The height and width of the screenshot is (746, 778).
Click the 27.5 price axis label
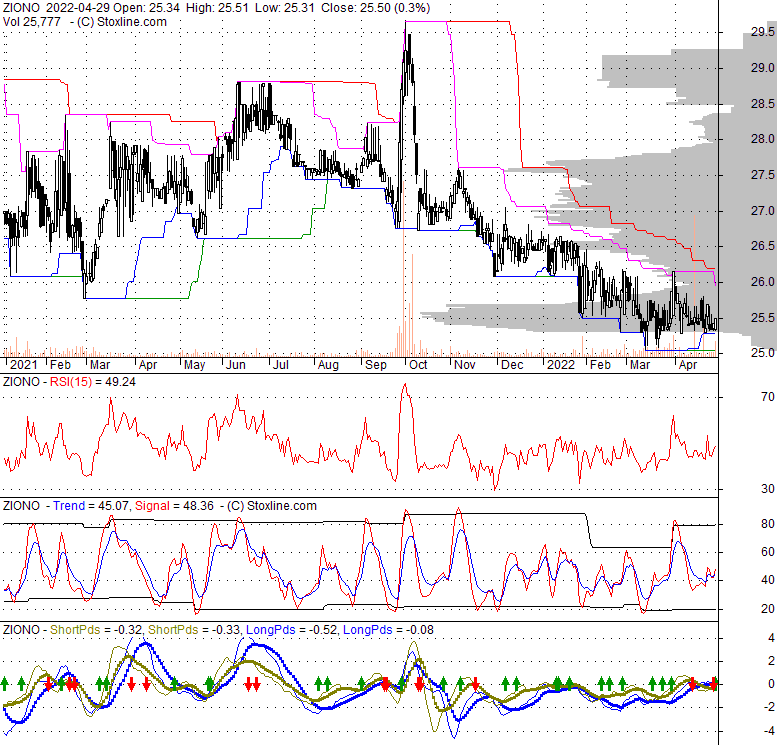pyautogui.click(x=762, y=175)
